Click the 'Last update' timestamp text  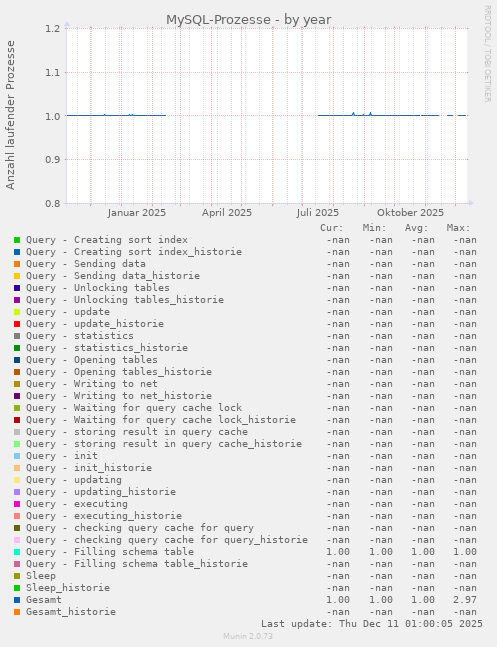pyautogui.click(x=372, y=623)
